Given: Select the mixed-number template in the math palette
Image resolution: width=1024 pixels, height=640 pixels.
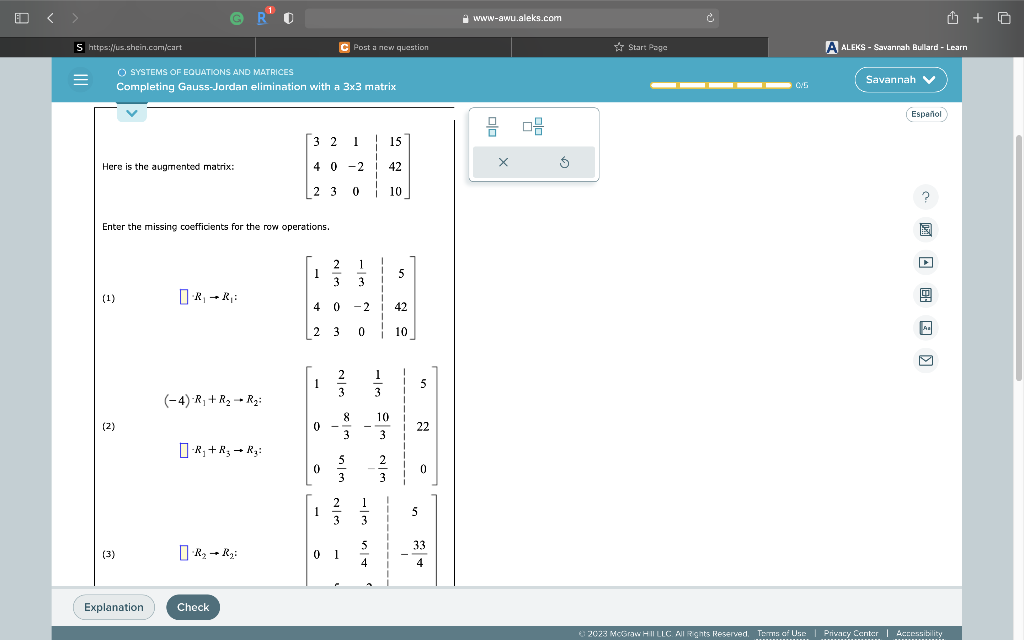Looking at the screenshot, I should pyautogui.click(x=531, y=126).
